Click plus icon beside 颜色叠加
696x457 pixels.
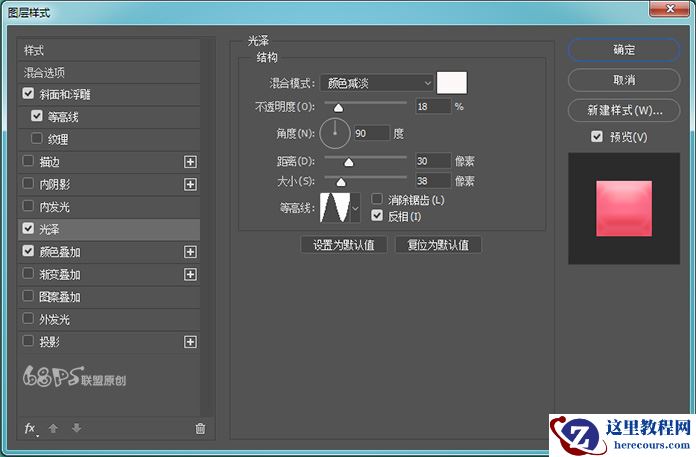point(190,252)
